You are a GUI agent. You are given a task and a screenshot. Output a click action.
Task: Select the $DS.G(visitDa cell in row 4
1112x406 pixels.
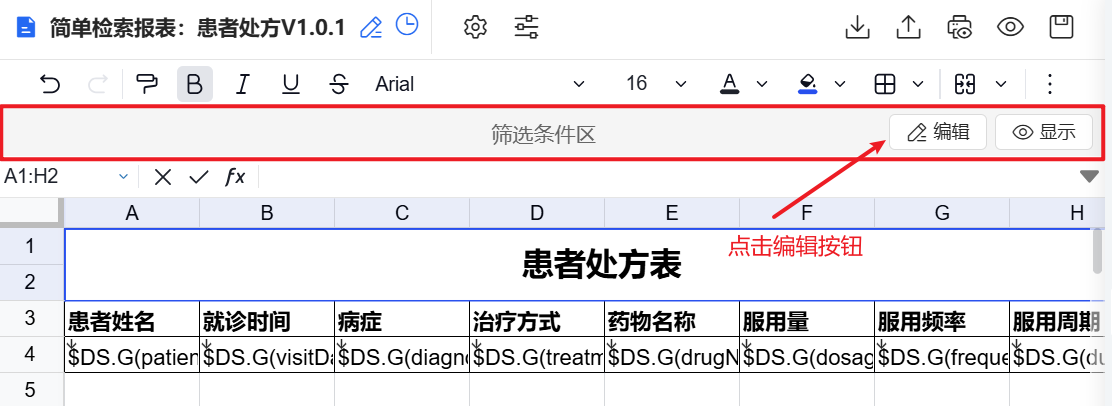(x=267, y=355)
